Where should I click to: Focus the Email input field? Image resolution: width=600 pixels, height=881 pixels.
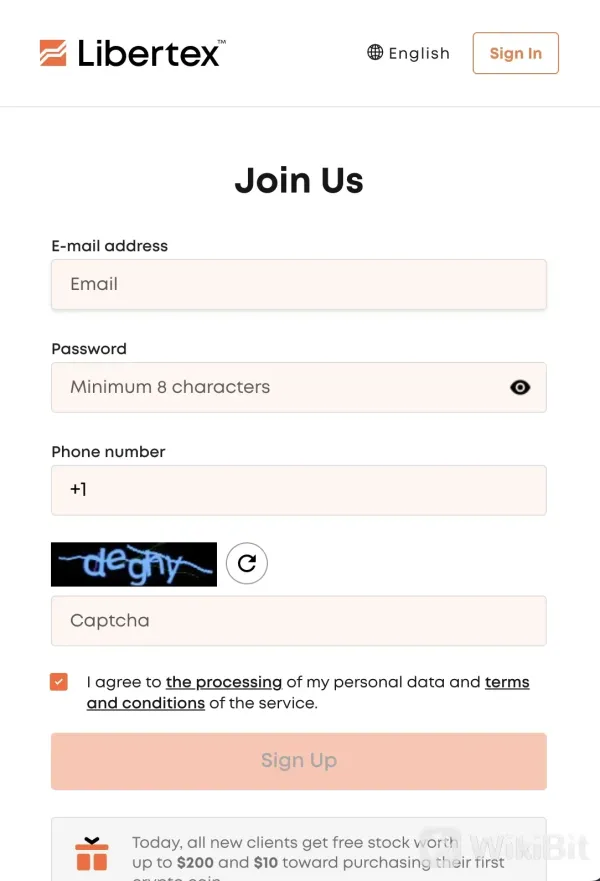298,284
